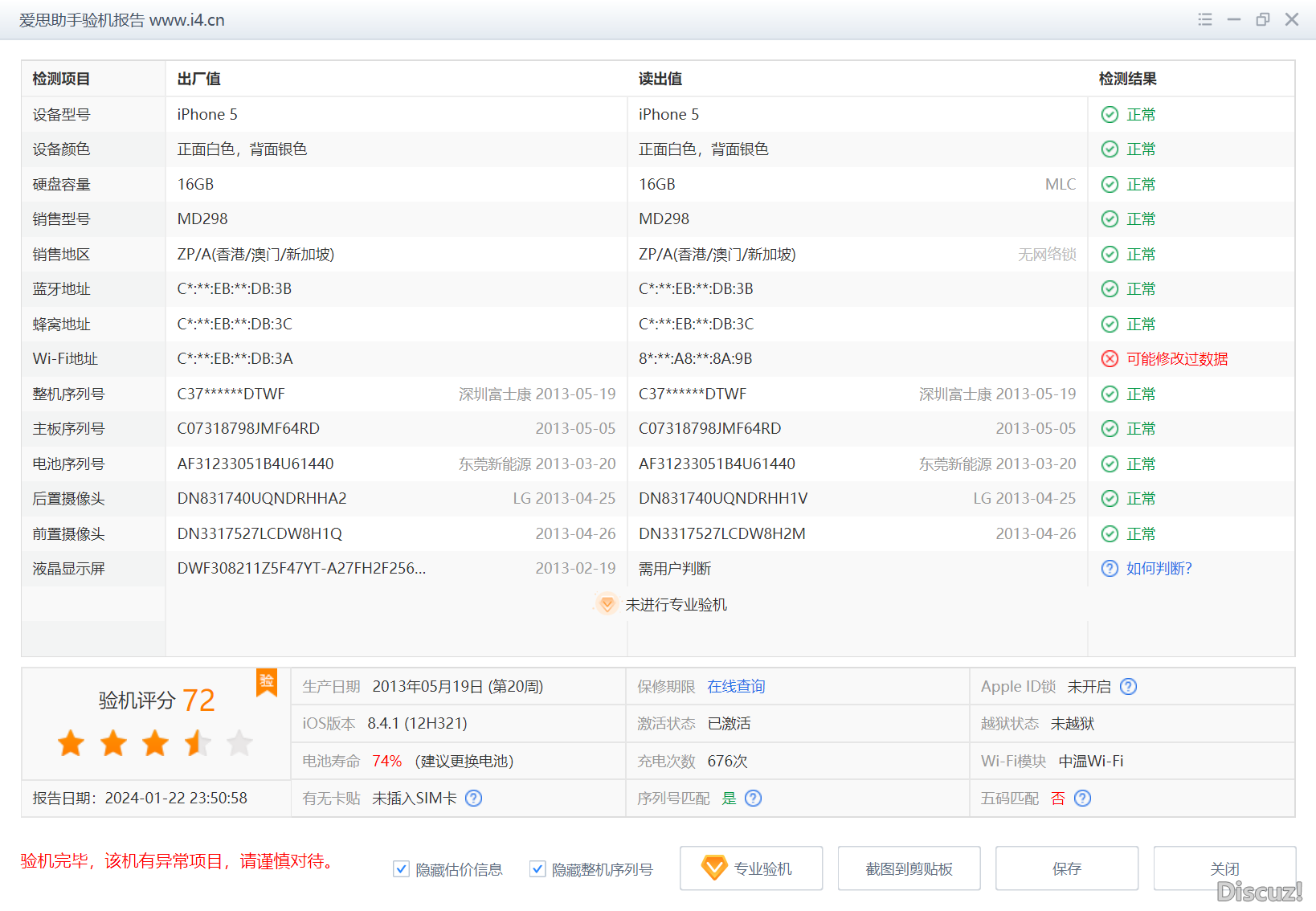
Task: Click the 检测结果 column header
Action: (x=1128, y=79)
